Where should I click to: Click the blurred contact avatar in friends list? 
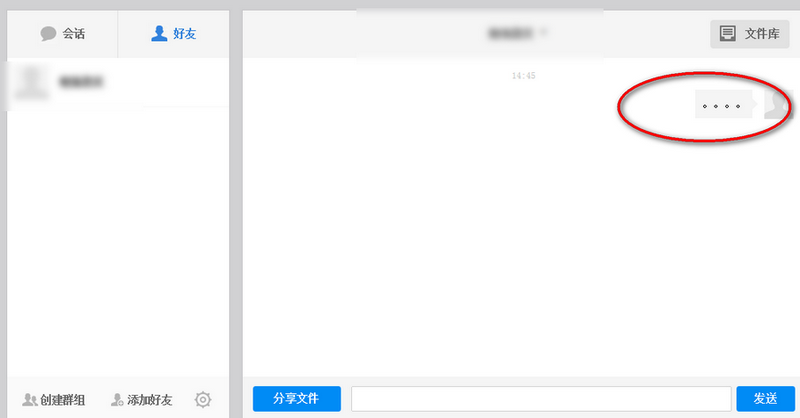pyautogui.click(x=34, y=82)
